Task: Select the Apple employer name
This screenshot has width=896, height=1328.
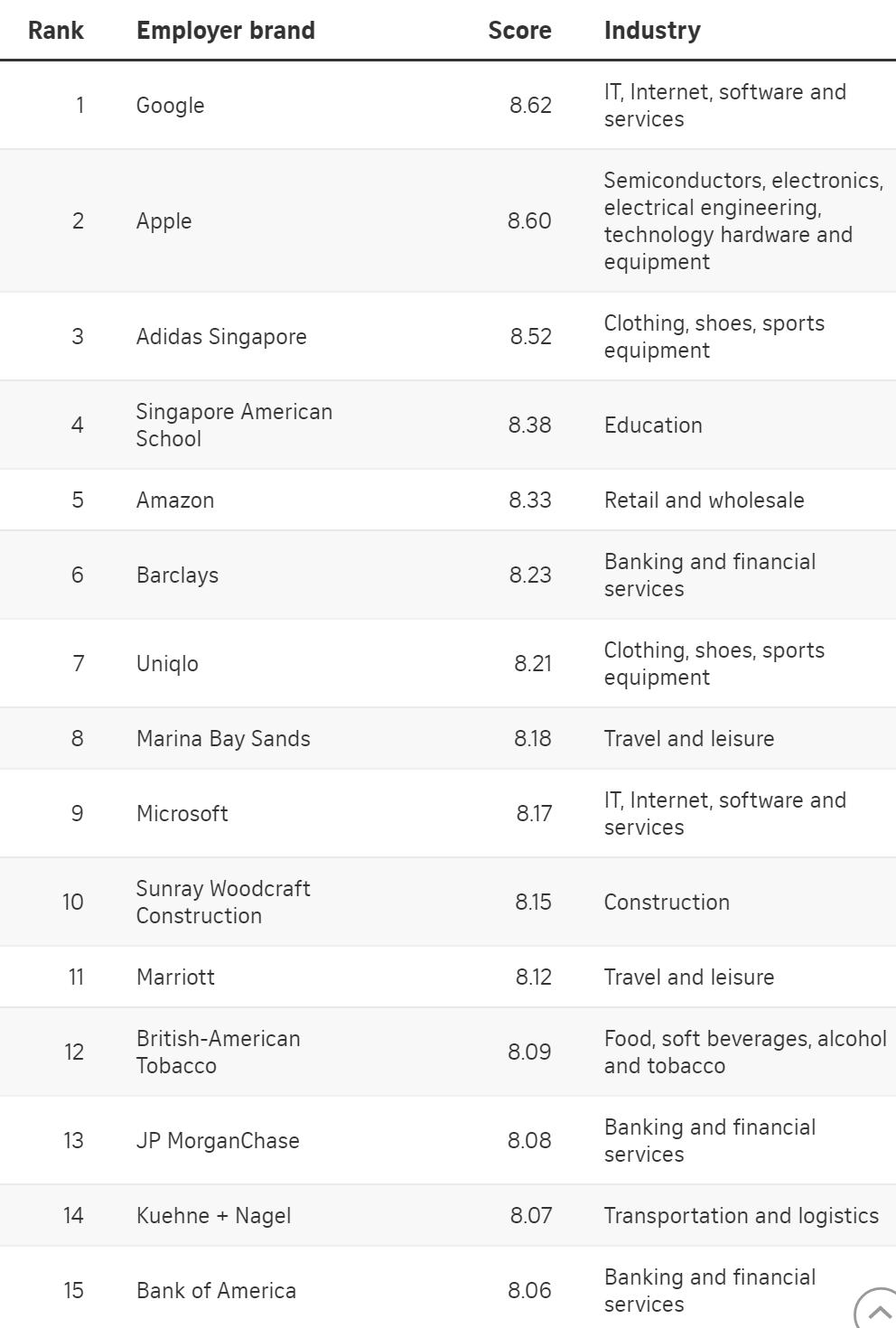Action: (164, 221)
